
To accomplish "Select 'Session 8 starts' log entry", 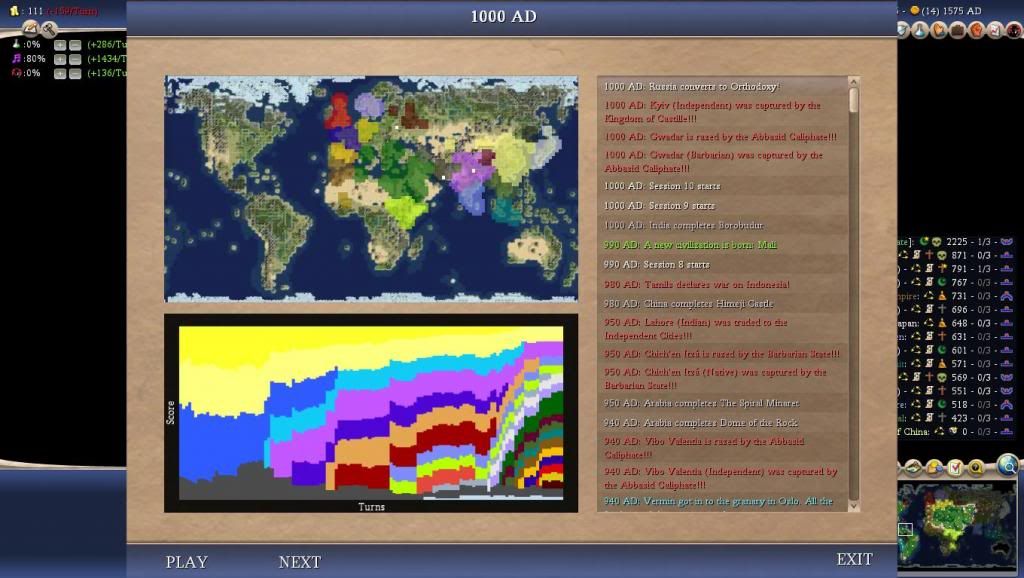I will click(x=723, y=265).
